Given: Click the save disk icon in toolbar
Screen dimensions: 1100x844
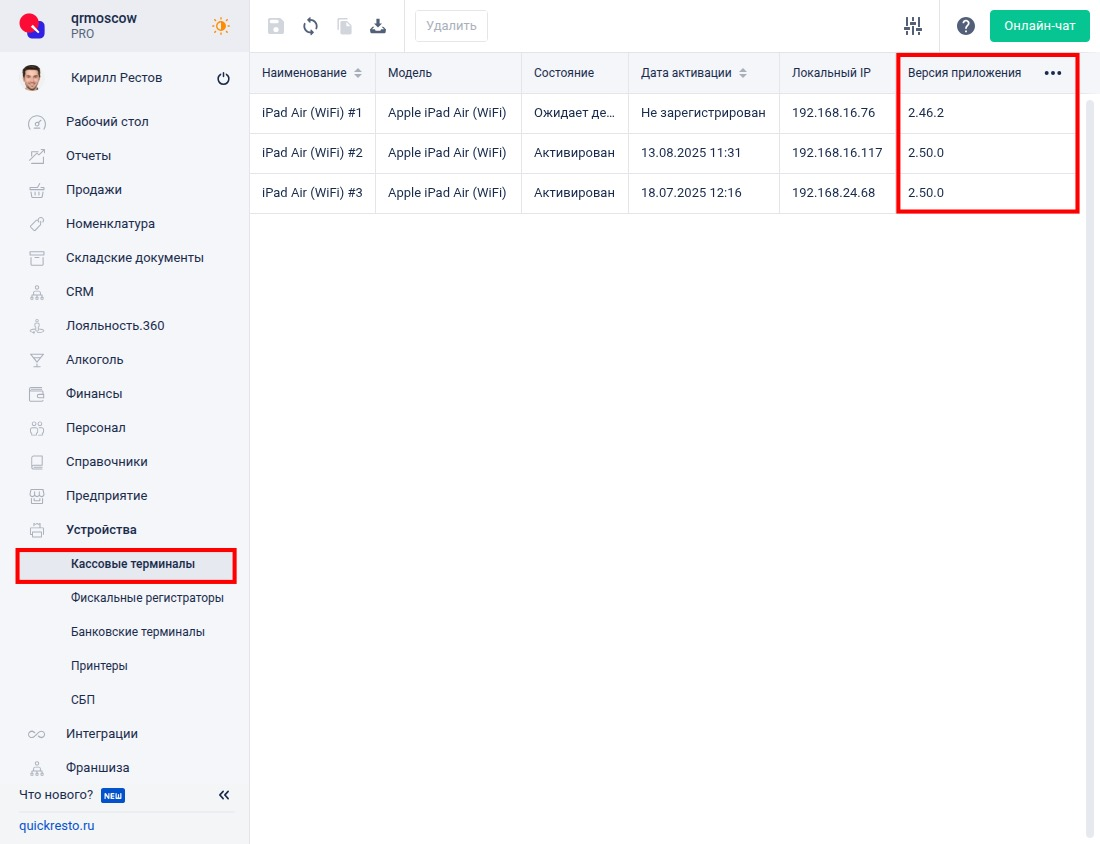Looking at the screenshot, I should click(x=276, y=26).
